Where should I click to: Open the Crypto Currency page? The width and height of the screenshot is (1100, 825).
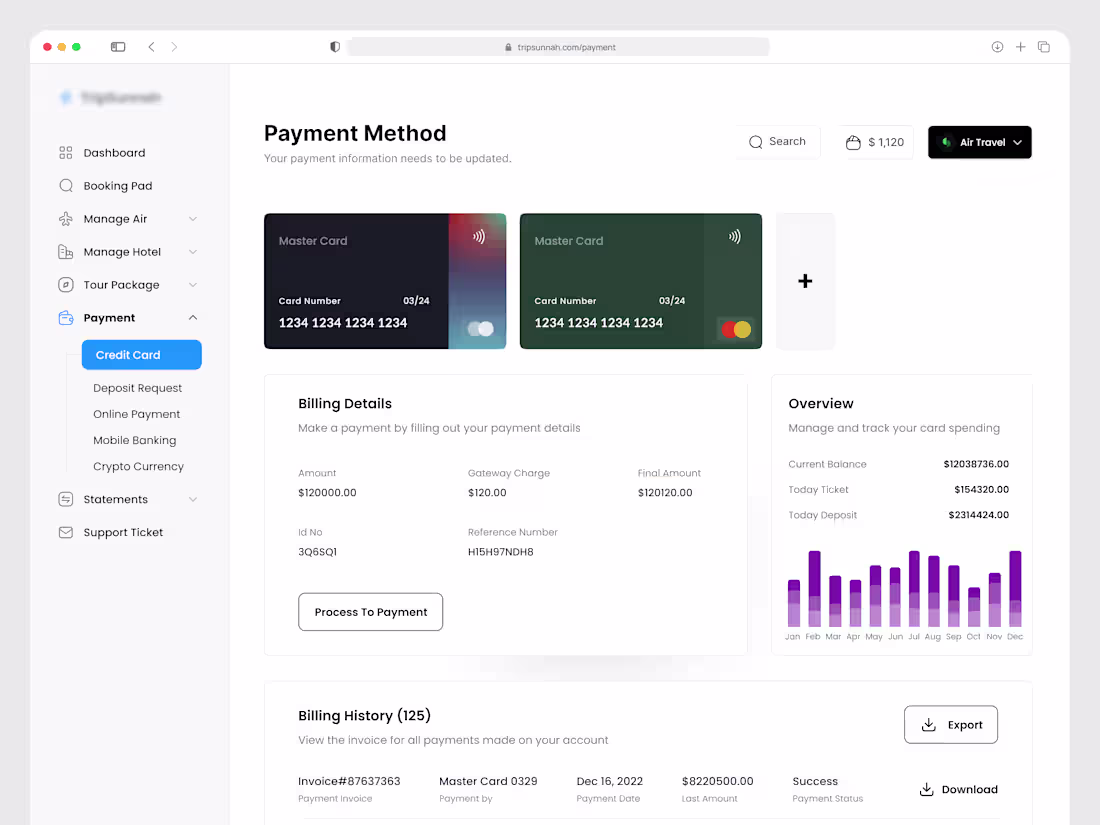(x=138, y=467)
